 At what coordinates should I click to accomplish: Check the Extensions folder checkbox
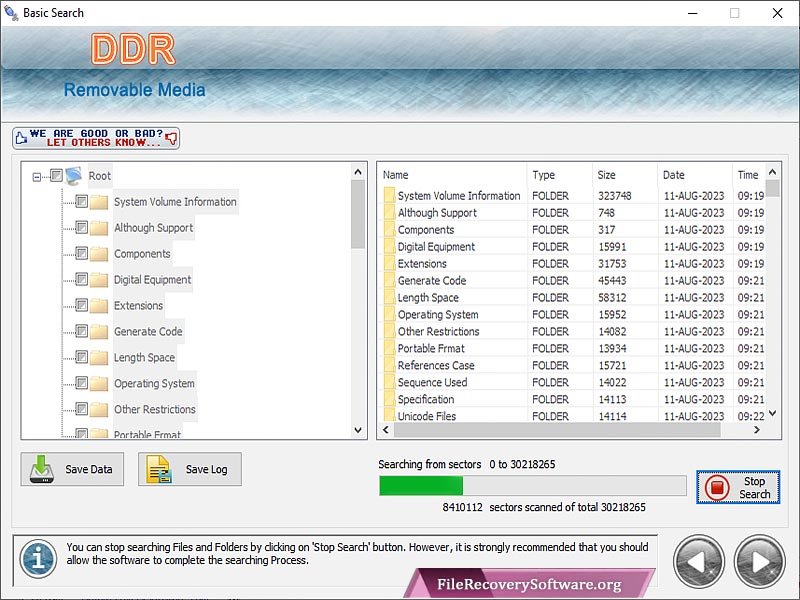[82, 305]
